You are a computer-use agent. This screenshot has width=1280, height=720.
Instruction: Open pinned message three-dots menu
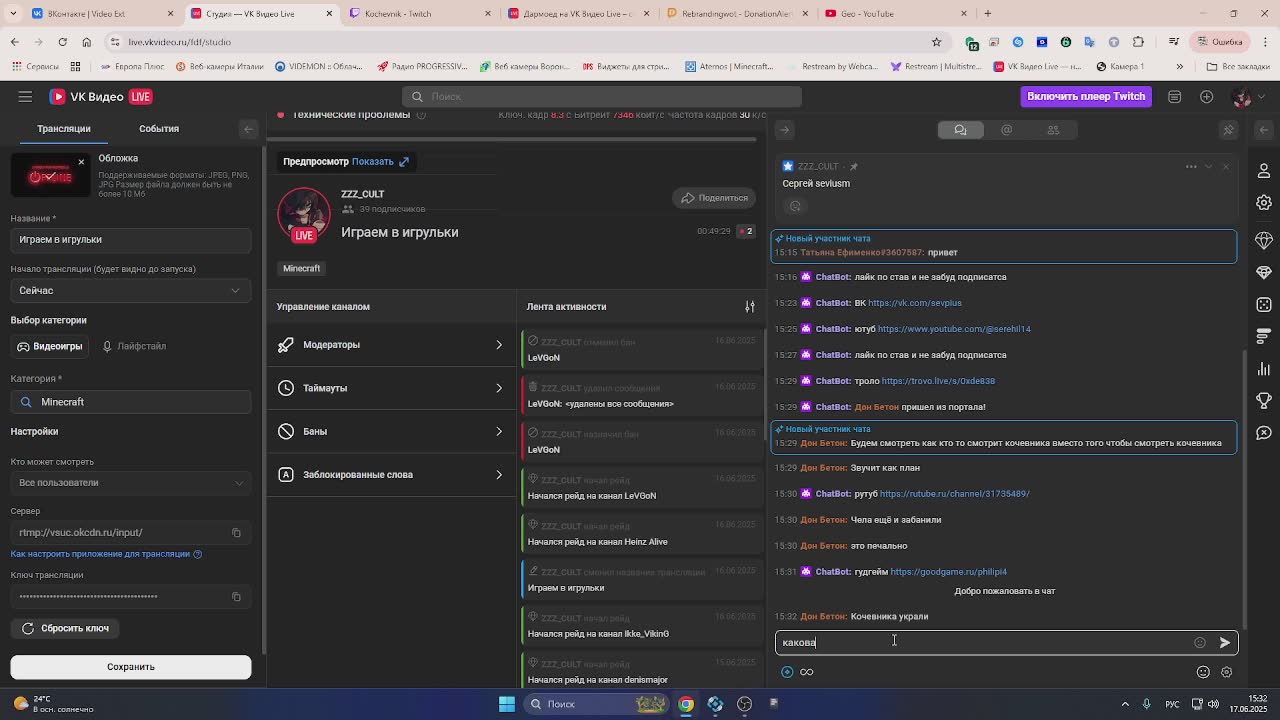click(1191, 166)
